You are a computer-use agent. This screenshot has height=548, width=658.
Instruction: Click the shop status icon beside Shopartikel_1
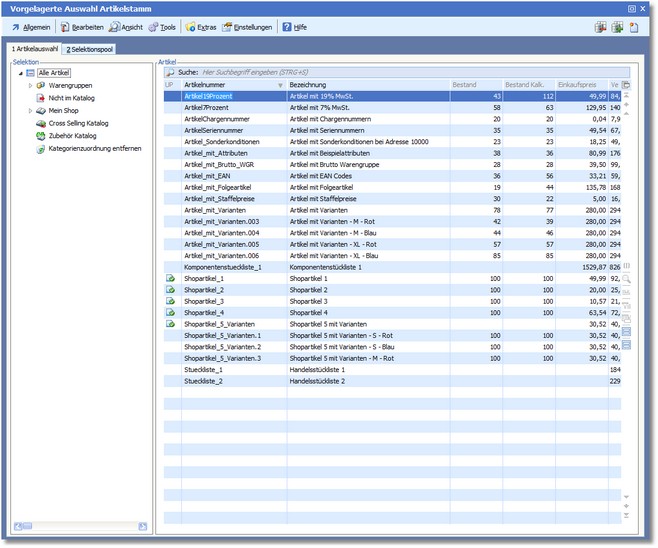tap(170, 278)
